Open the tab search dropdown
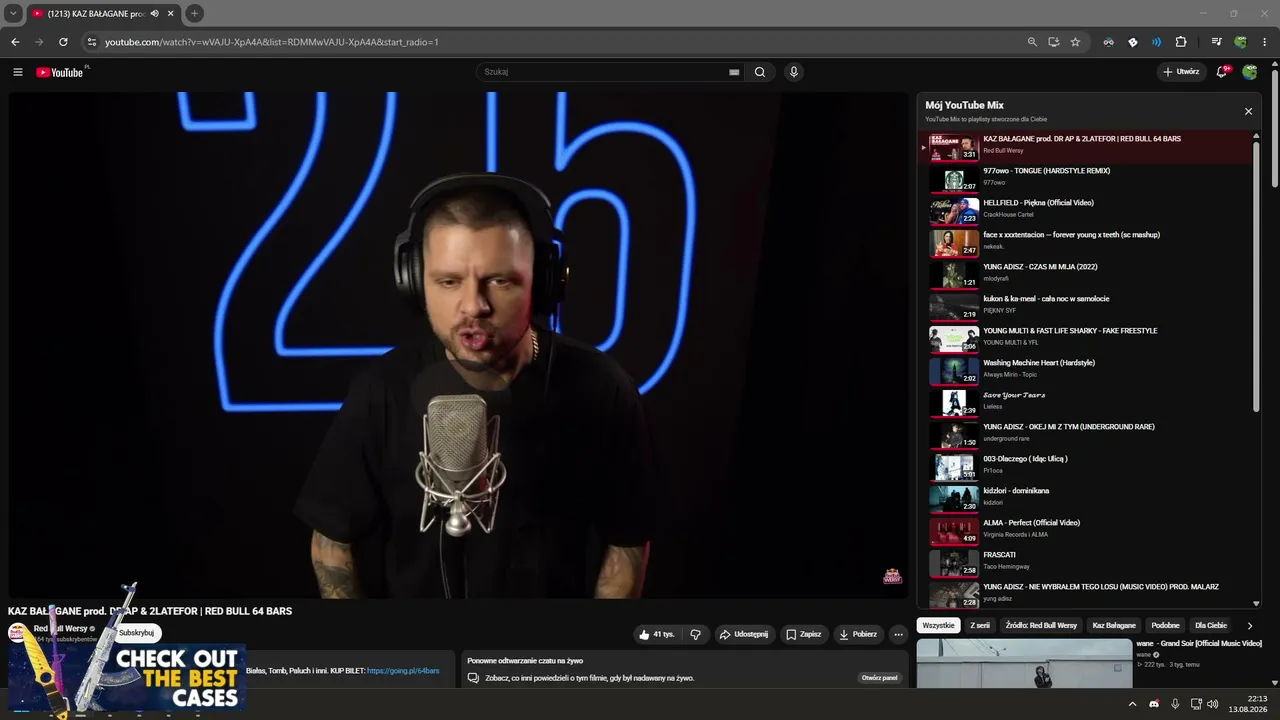Screen dimensions: 1280x720 point(14,14)
